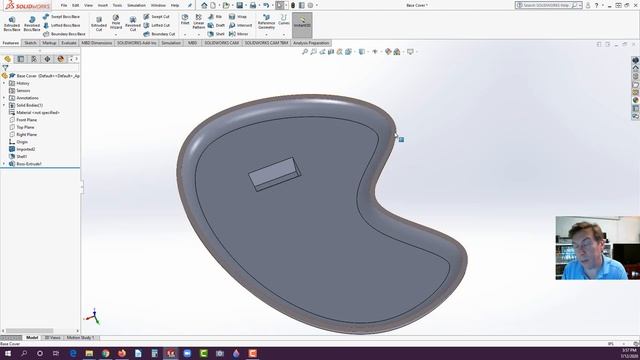Open the View menu
The width and height of the screenshot is (640, 360).
coord(88,6)
